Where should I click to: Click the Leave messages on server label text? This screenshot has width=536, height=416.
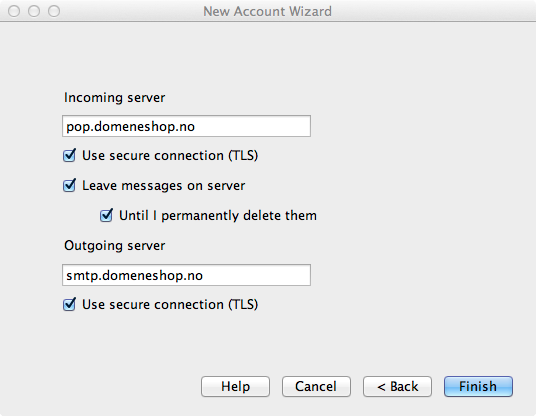pyautogui.click(x=163, y=186)
